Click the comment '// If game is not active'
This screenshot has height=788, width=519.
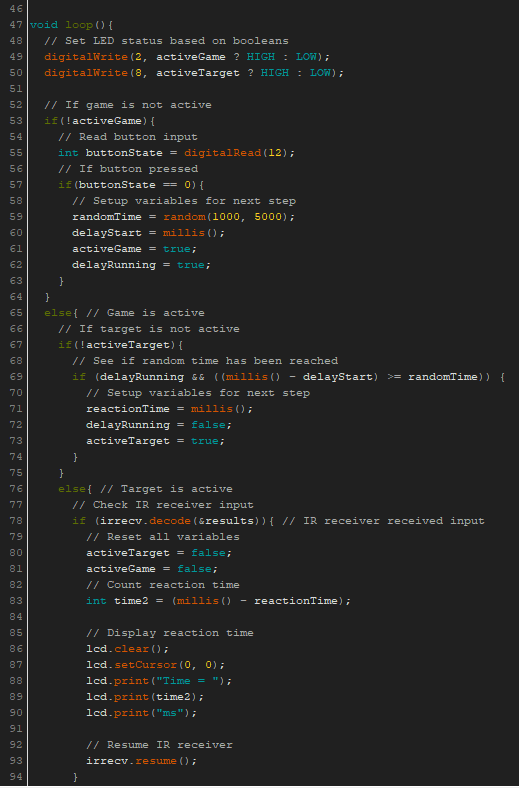tap(128, 105)
